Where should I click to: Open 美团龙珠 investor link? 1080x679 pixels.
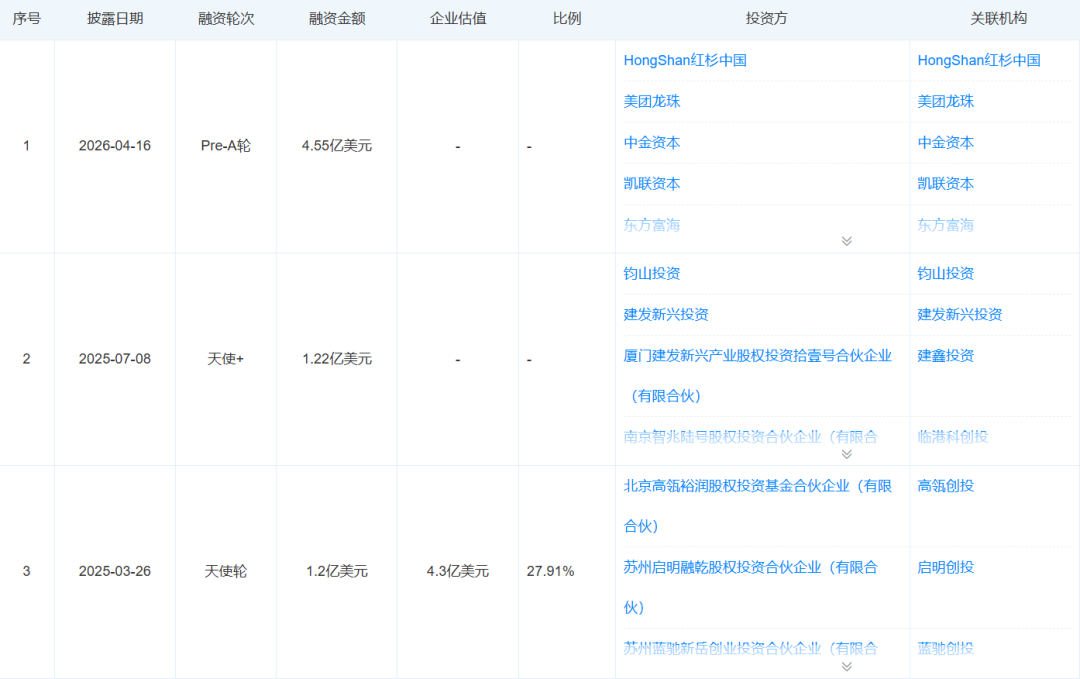652,102
